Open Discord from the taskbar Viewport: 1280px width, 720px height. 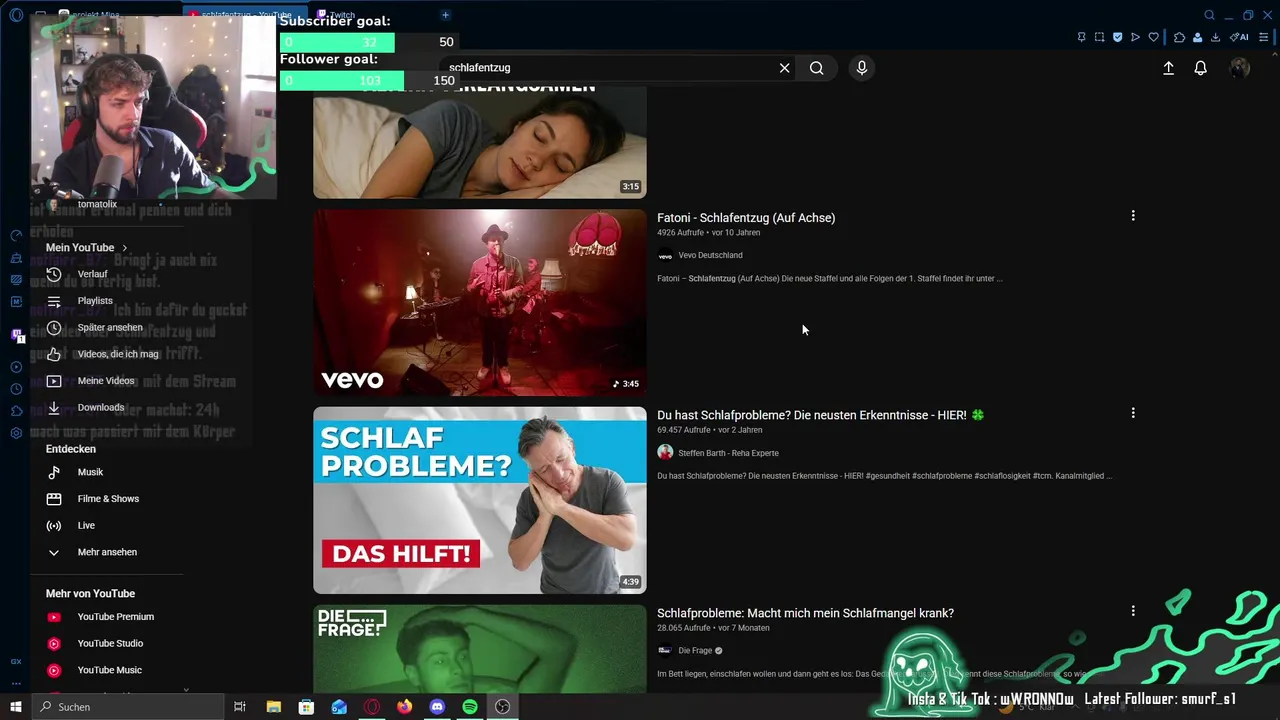[x=437, y=707]
